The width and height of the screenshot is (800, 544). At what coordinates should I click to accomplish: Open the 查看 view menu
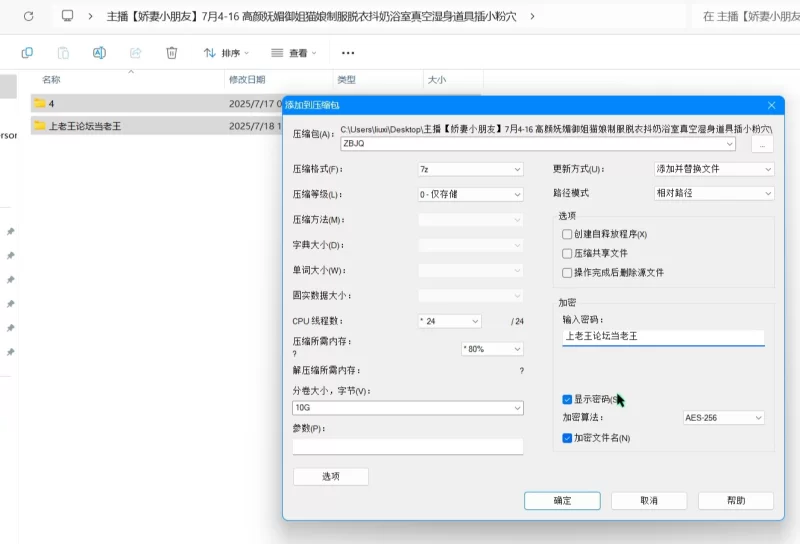coord(293,53)
